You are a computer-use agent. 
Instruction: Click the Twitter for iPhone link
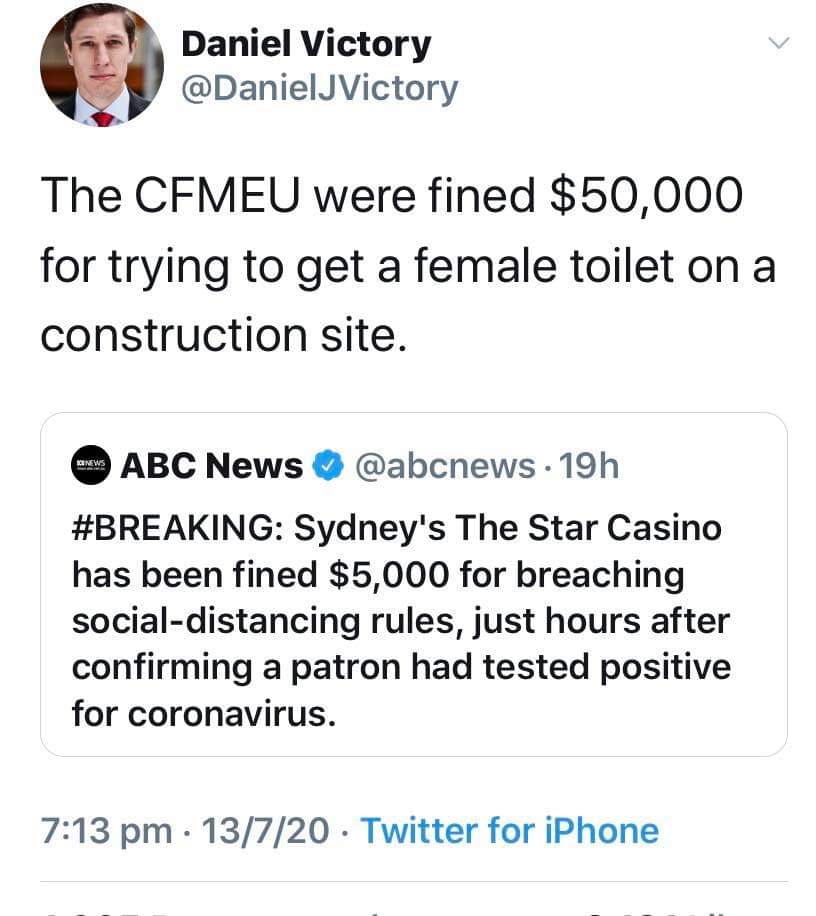pos(509,830)
